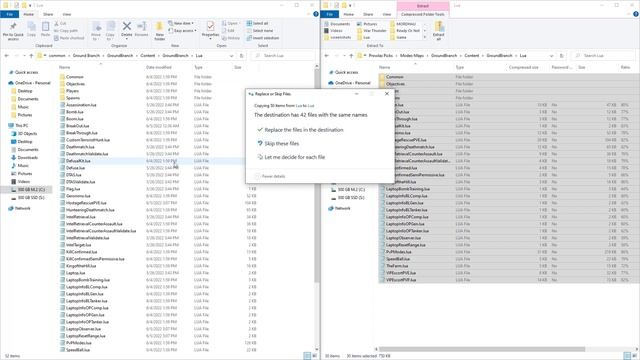
Task: Click Pin to Quick access in left window
Action: [13, 31]
